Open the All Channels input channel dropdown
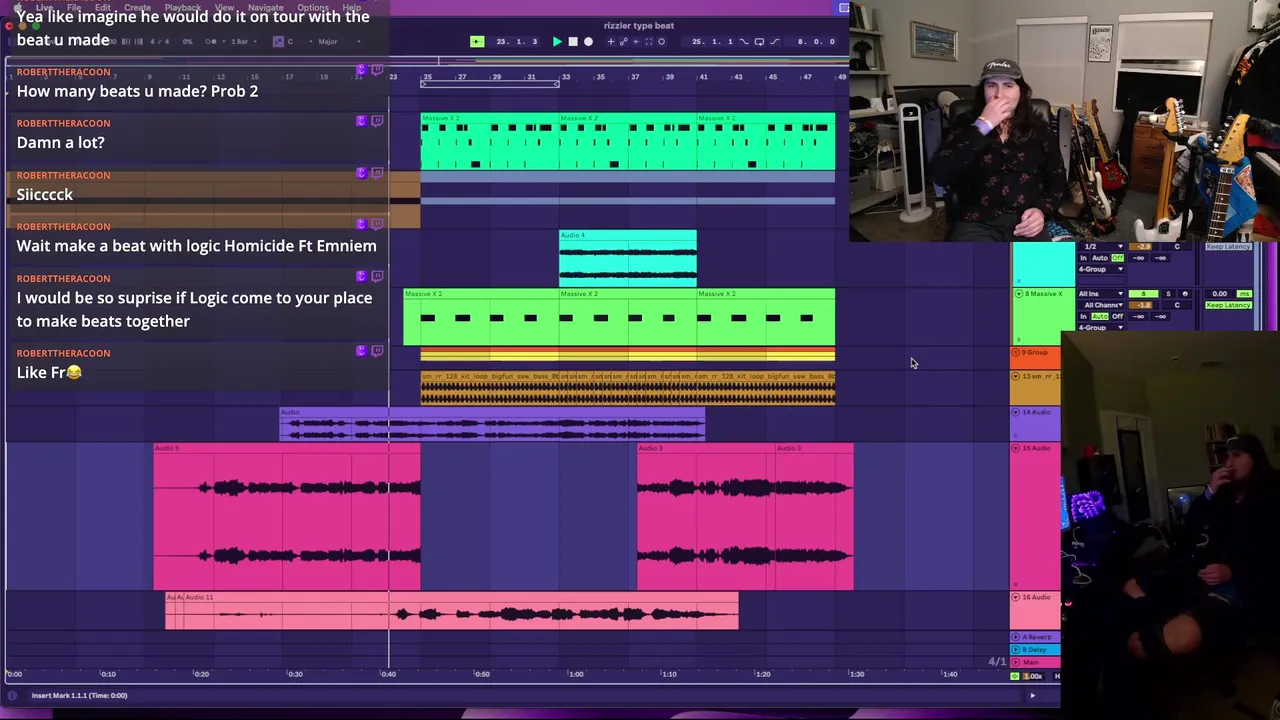Viewport: 1280px width, 720px height. [1101, 305]
